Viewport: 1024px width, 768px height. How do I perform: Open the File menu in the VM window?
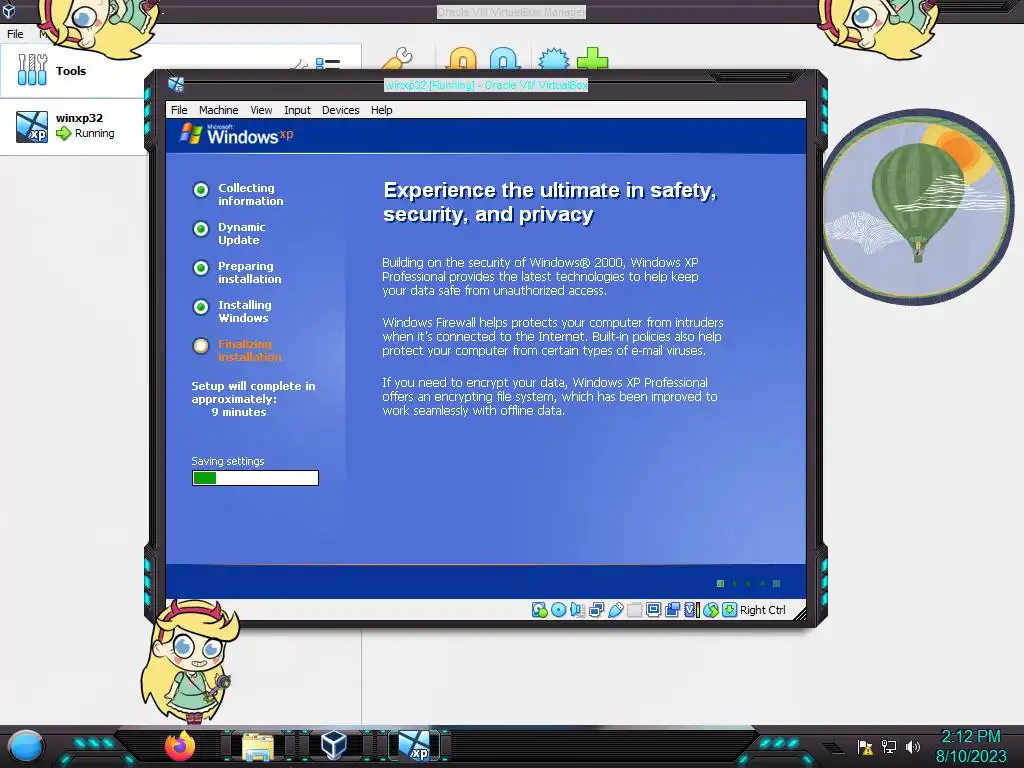click(179, 110)
